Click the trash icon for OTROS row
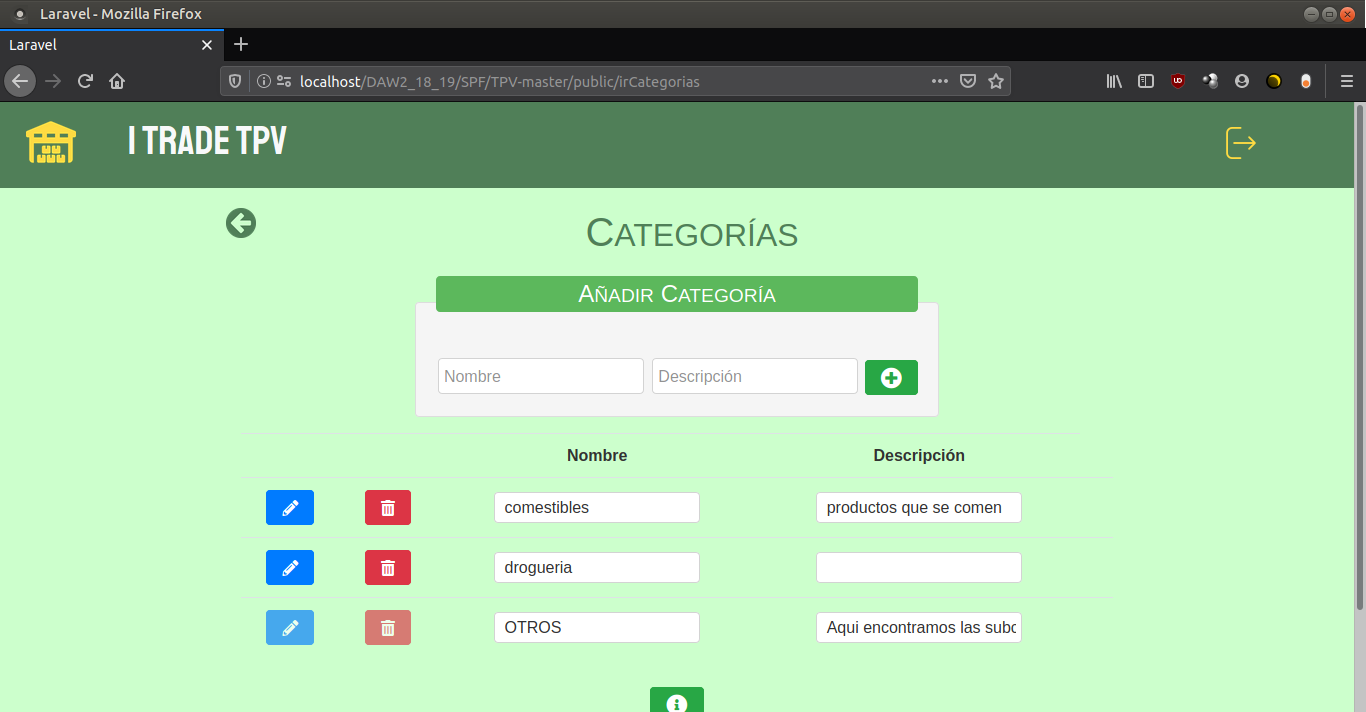Screen dimensions: 1366x712 (x=388, y=628)
